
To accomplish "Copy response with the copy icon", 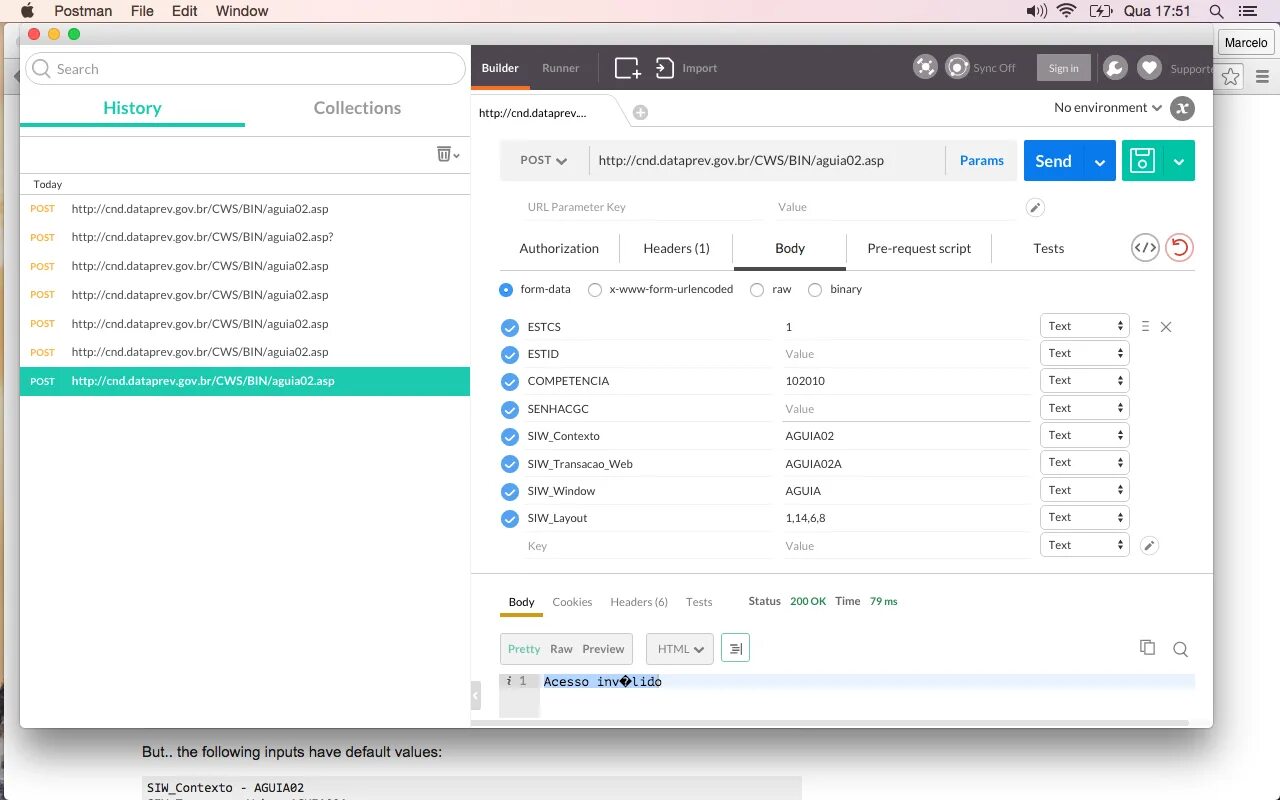I will pyautogui.click(x=1148, y=647).
